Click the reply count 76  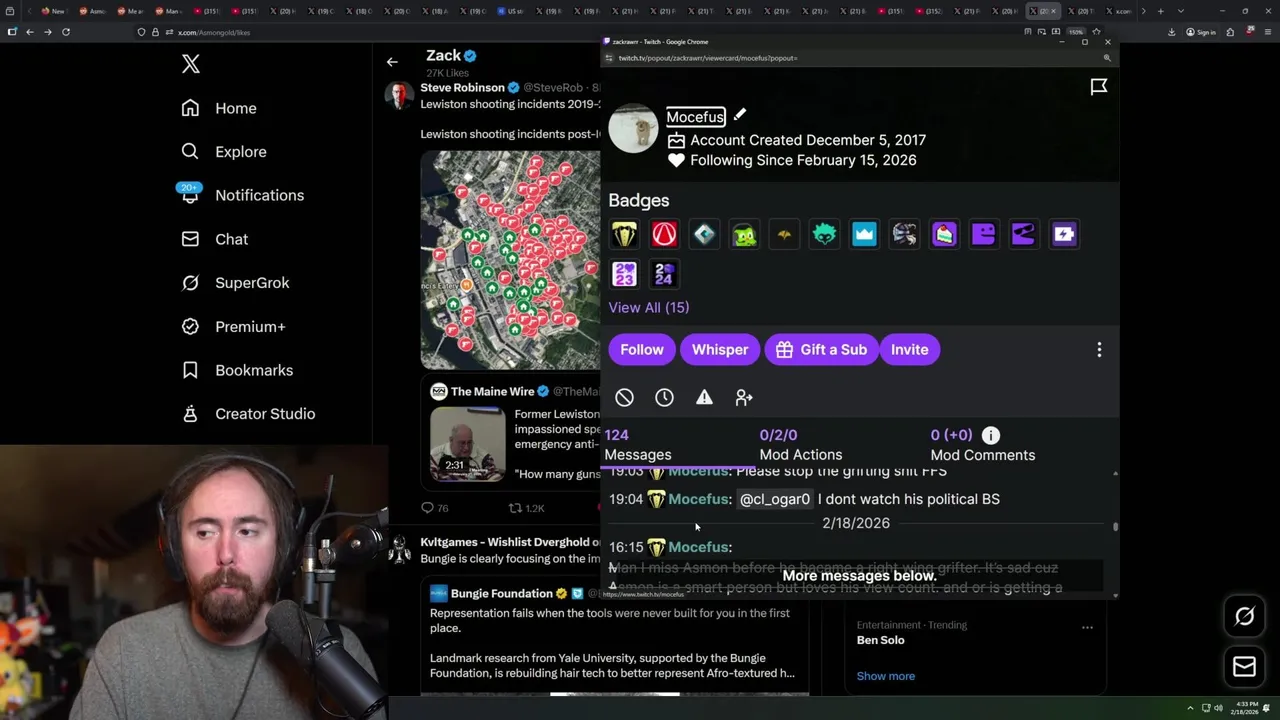pyautogui.click(x=435, y=508)
